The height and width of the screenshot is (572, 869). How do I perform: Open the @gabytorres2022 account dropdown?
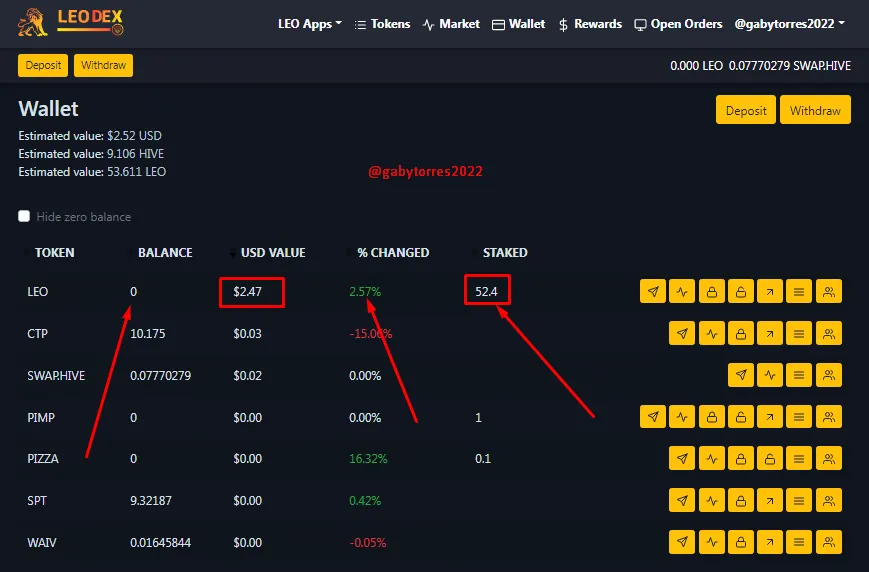[x=790, y=24]
